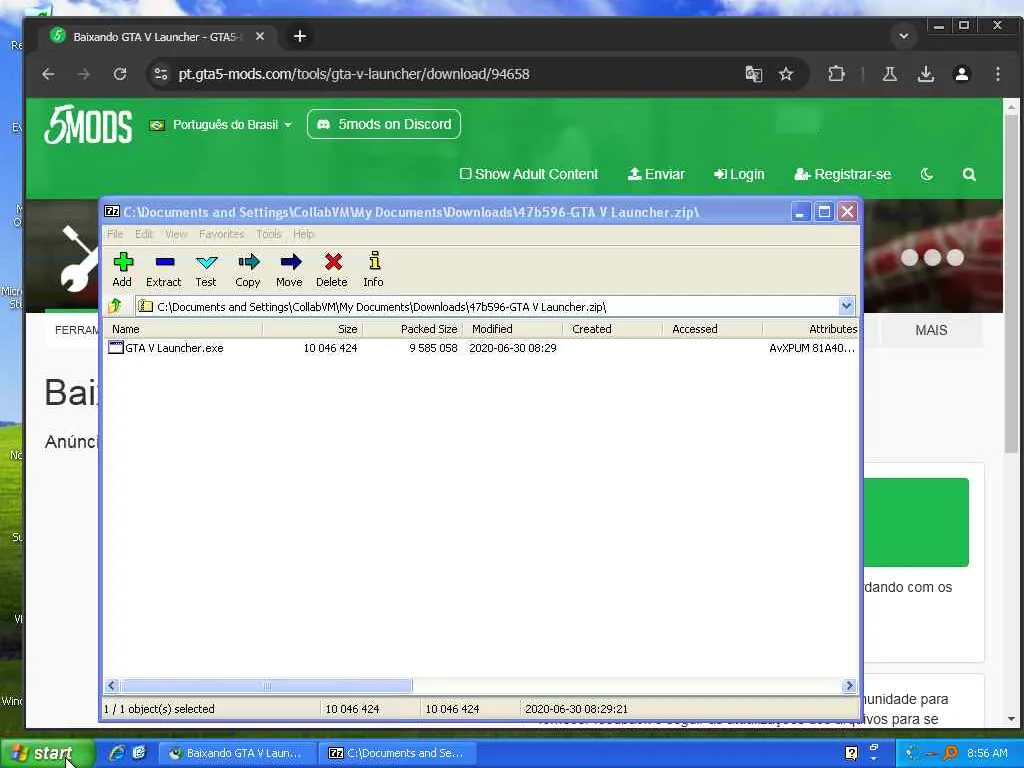Click the GTA V Launcher.exe file icon
This screenshot has width=1024, height=768.
116,347
